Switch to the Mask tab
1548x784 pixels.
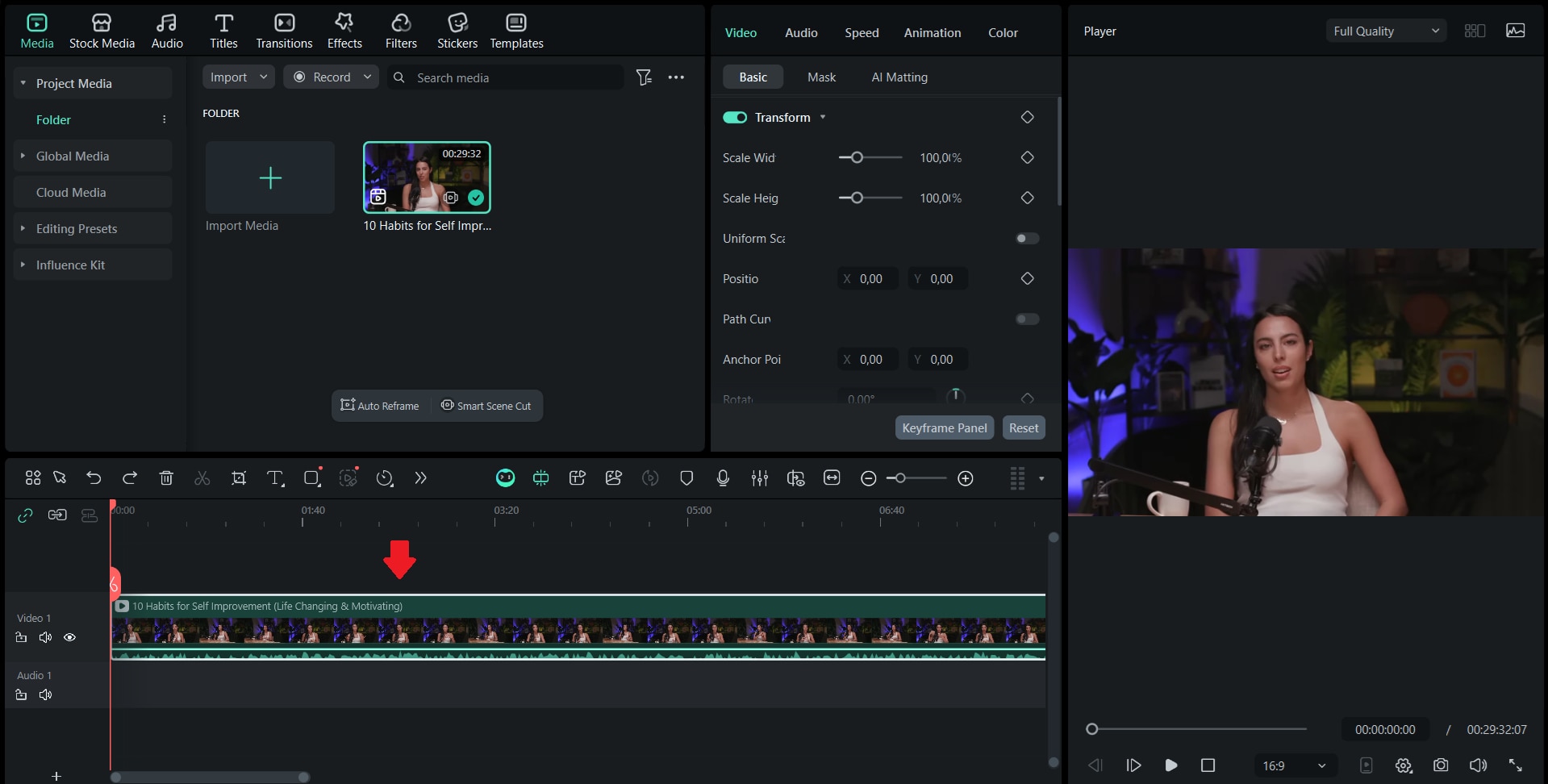[820, 77]
